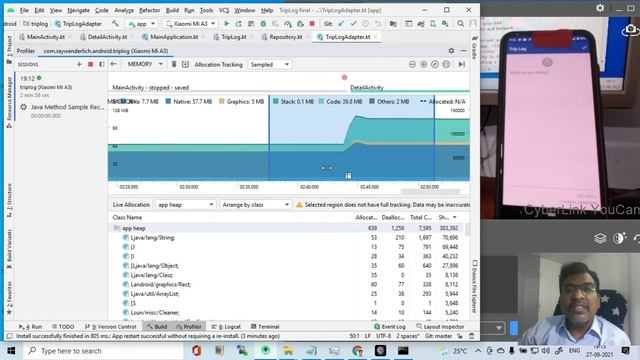Switch to MainActivity.kt tab
This screenshot has height=360, width=640.
pyautogui.click(x=45, y=37)
